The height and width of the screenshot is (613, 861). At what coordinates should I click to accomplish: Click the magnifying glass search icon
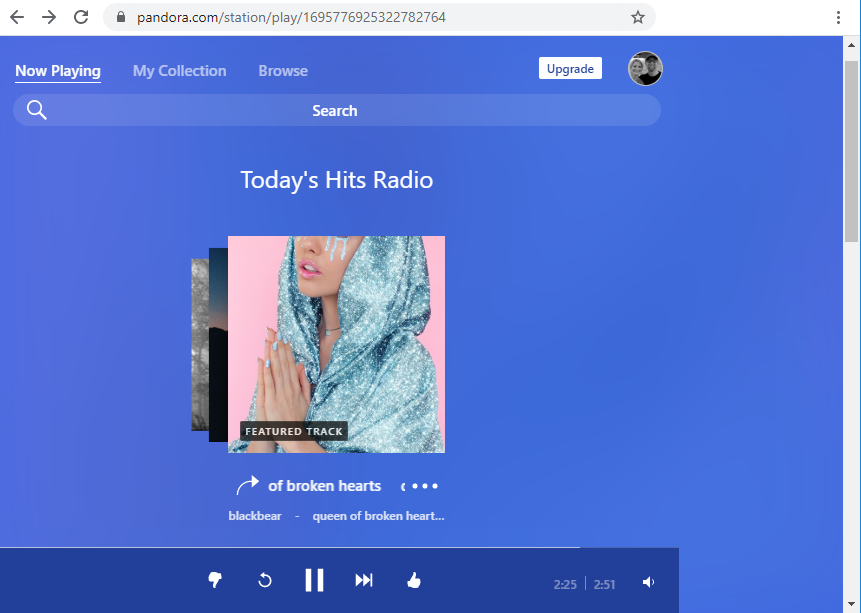(37, 111)
